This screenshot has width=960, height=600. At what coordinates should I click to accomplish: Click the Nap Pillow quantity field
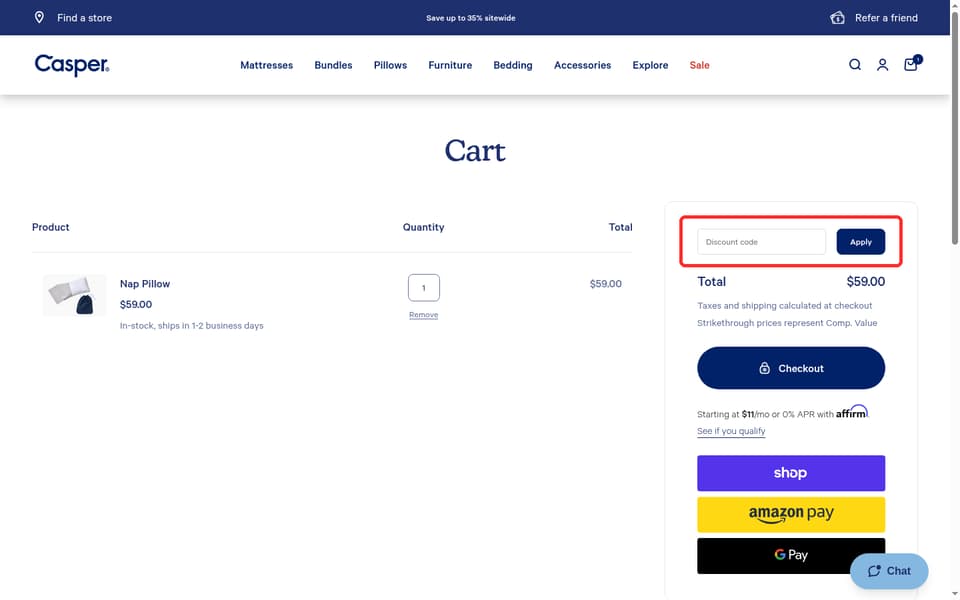(424, 287)
